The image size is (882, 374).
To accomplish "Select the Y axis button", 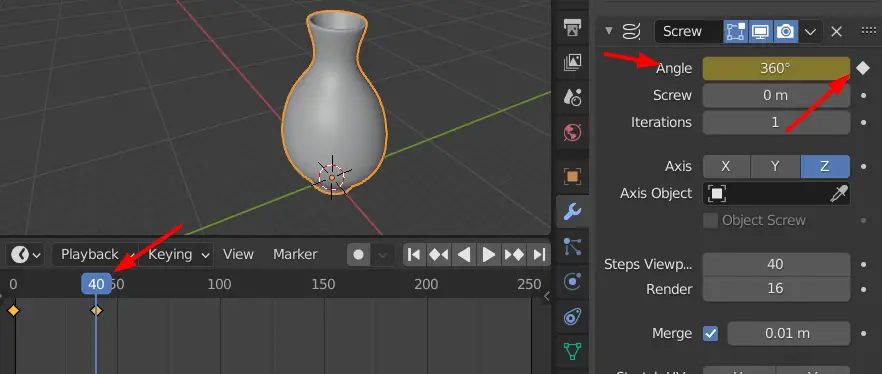I will (x=775, y=166).
